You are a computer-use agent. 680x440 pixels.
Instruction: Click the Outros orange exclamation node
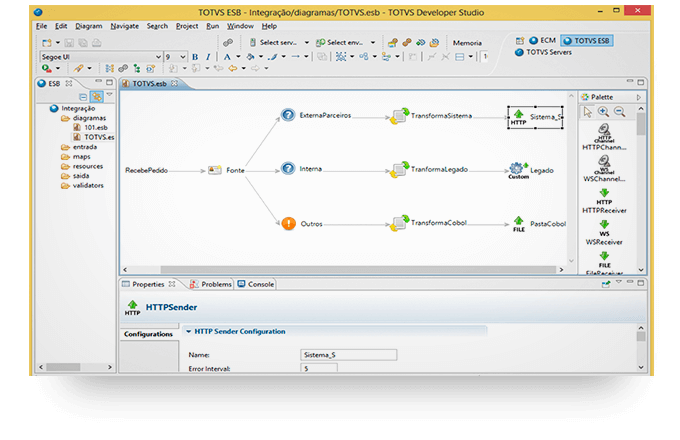288,224
